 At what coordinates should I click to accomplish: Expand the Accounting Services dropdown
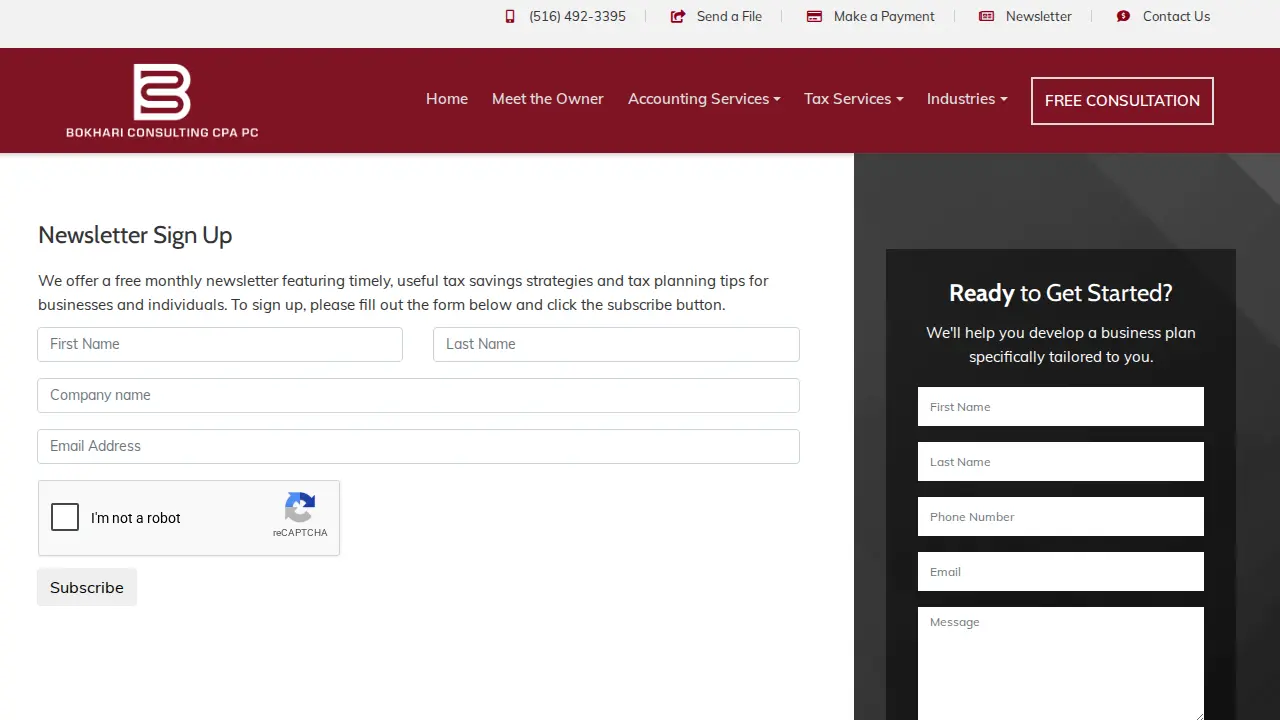[x=704, y=99]
